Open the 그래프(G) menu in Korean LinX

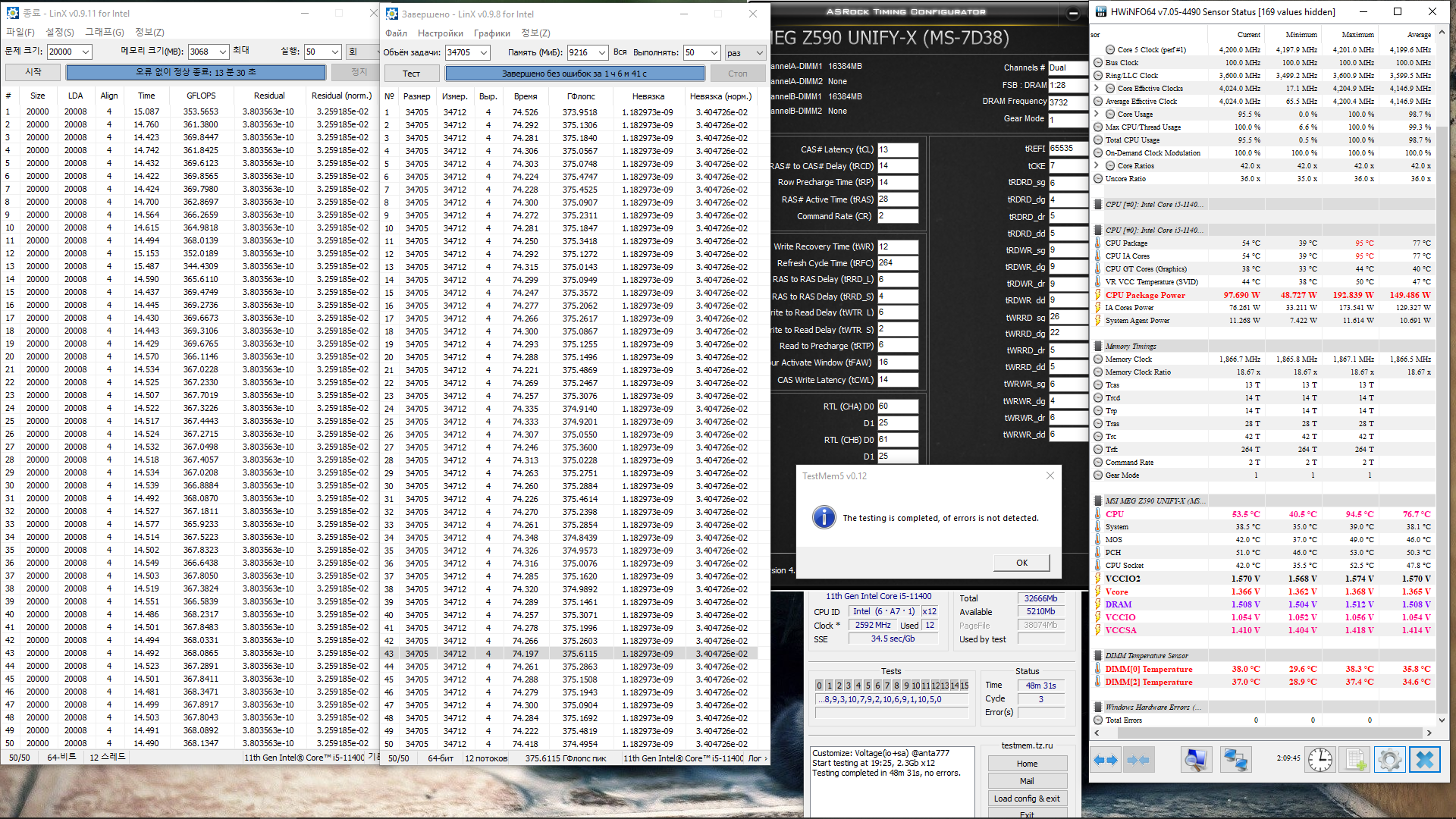104,32
